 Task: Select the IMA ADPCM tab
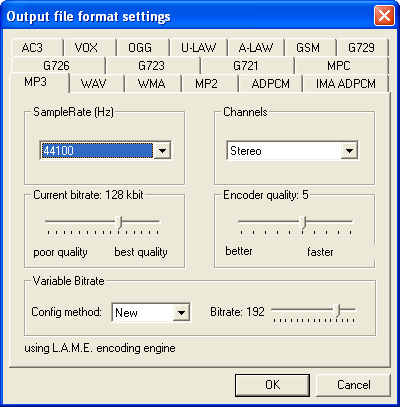[346, 83]
